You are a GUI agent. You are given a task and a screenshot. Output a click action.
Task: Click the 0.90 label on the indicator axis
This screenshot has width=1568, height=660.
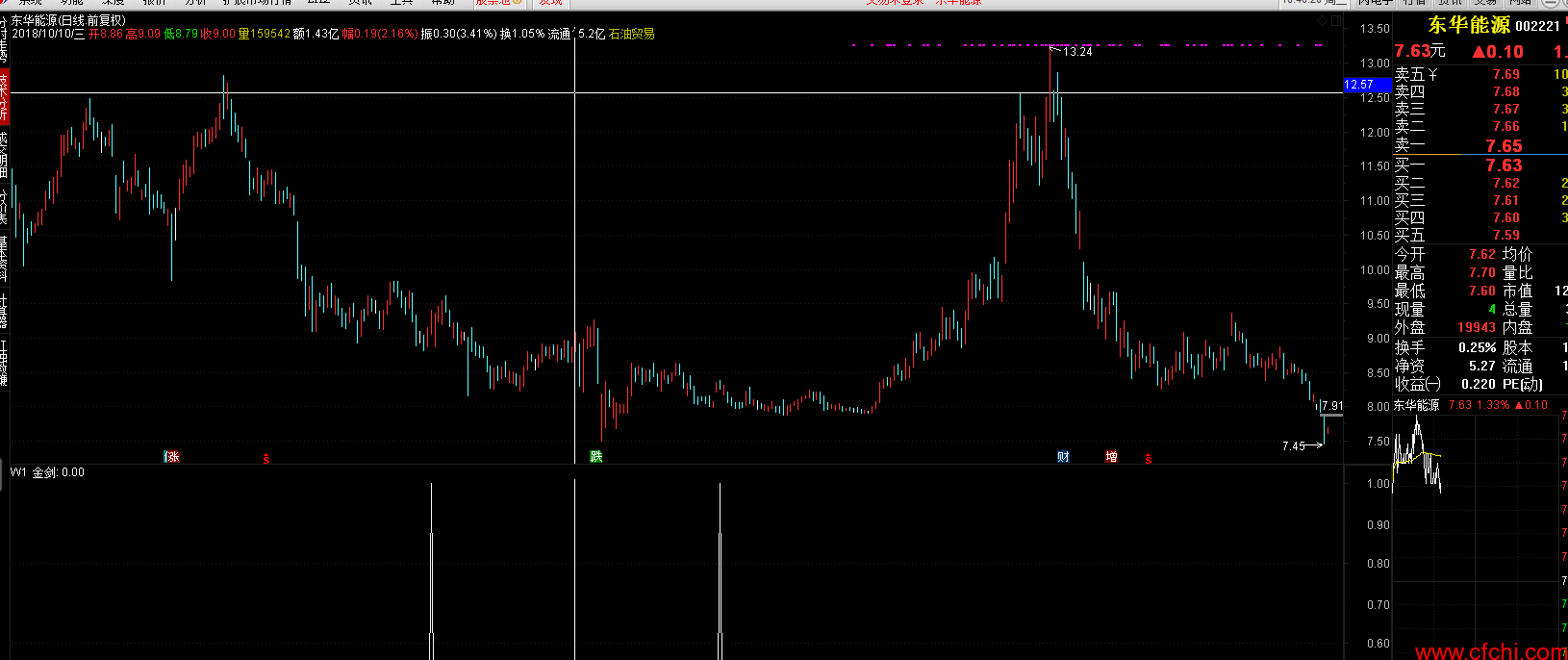point(1378,525)
